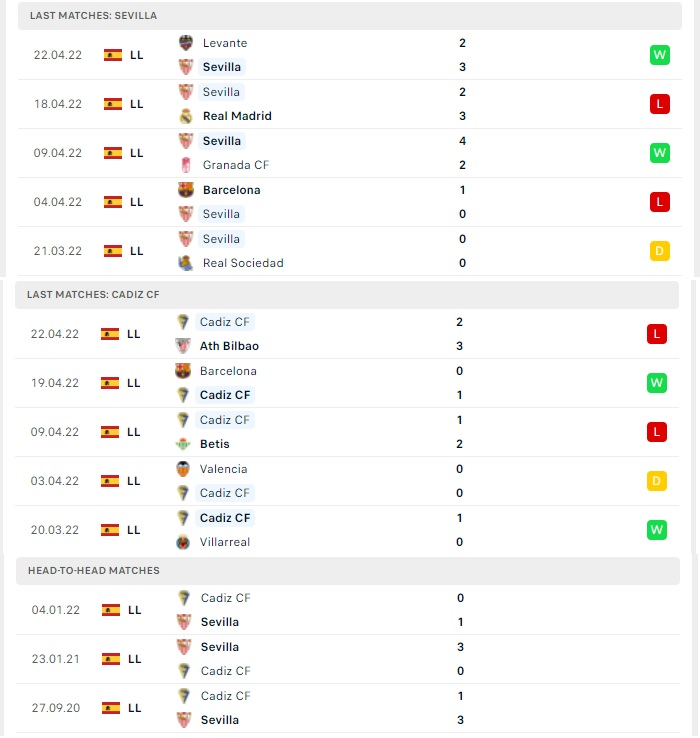Open the Sevilla vs Granada CF match row
The width and height of the screenshot is (700, 738).
click(x=350, y=153)
